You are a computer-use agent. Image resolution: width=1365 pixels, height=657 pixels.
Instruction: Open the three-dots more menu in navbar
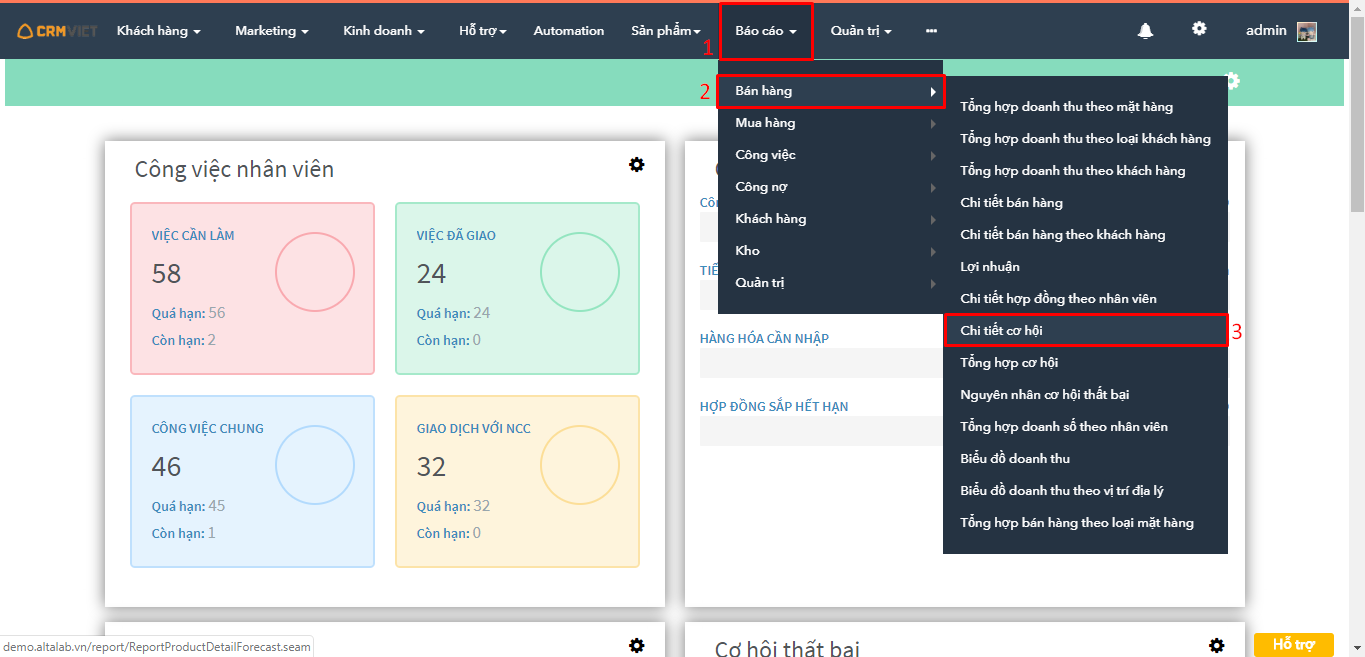(x=931, y=31)
